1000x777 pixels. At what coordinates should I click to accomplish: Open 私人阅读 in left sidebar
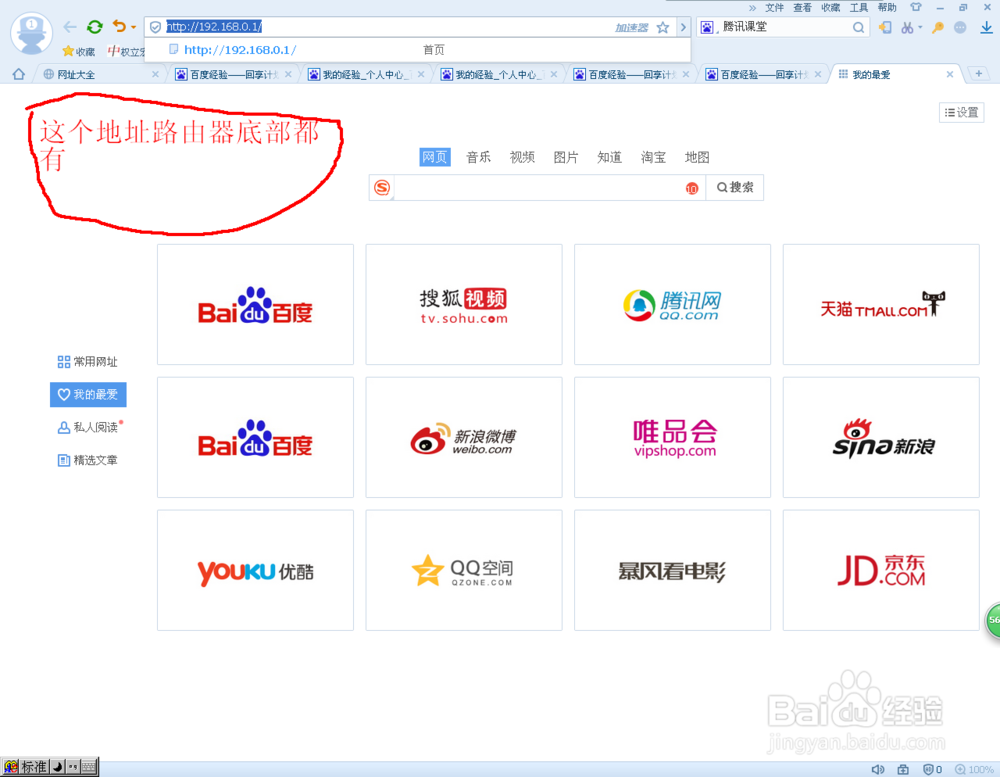pyautogui.click(x=89, y=427)
